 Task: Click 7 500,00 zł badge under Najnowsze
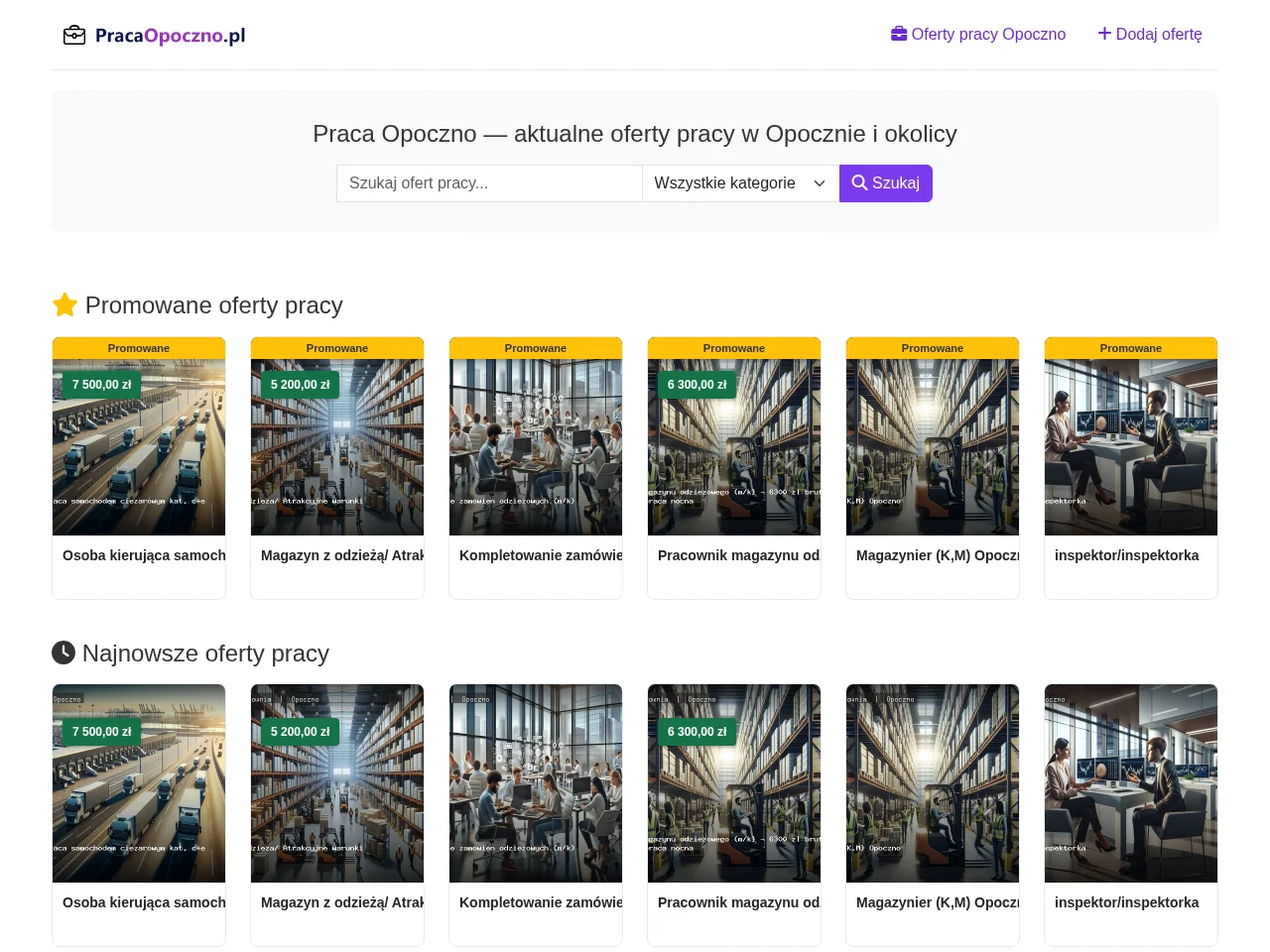tap(101, 732)
